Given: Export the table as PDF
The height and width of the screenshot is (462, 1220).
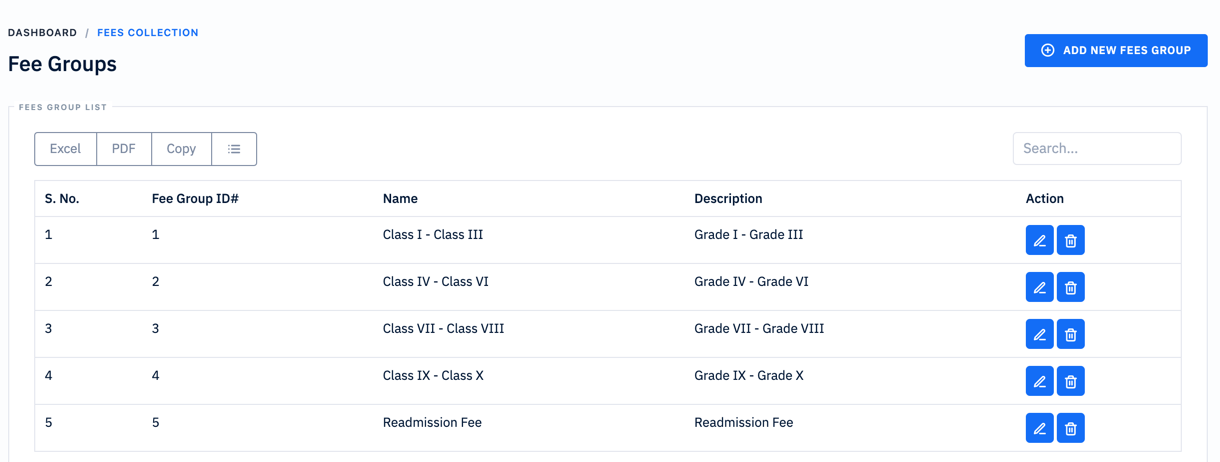Looking at the screenshot, I should coord(124,149).
